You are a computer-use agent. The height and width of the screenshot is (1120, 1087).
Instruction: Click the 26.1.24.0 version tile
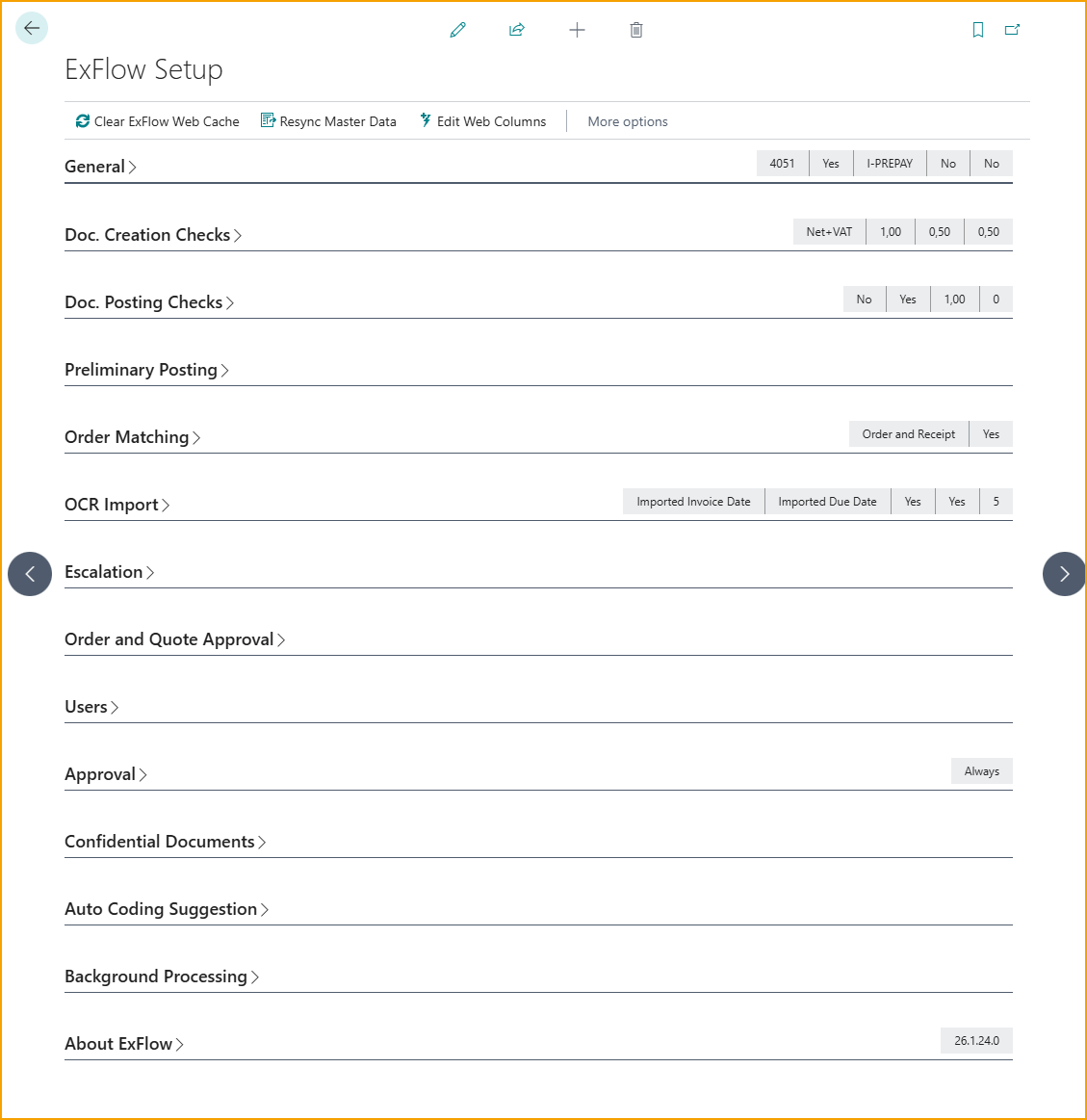975,1040
